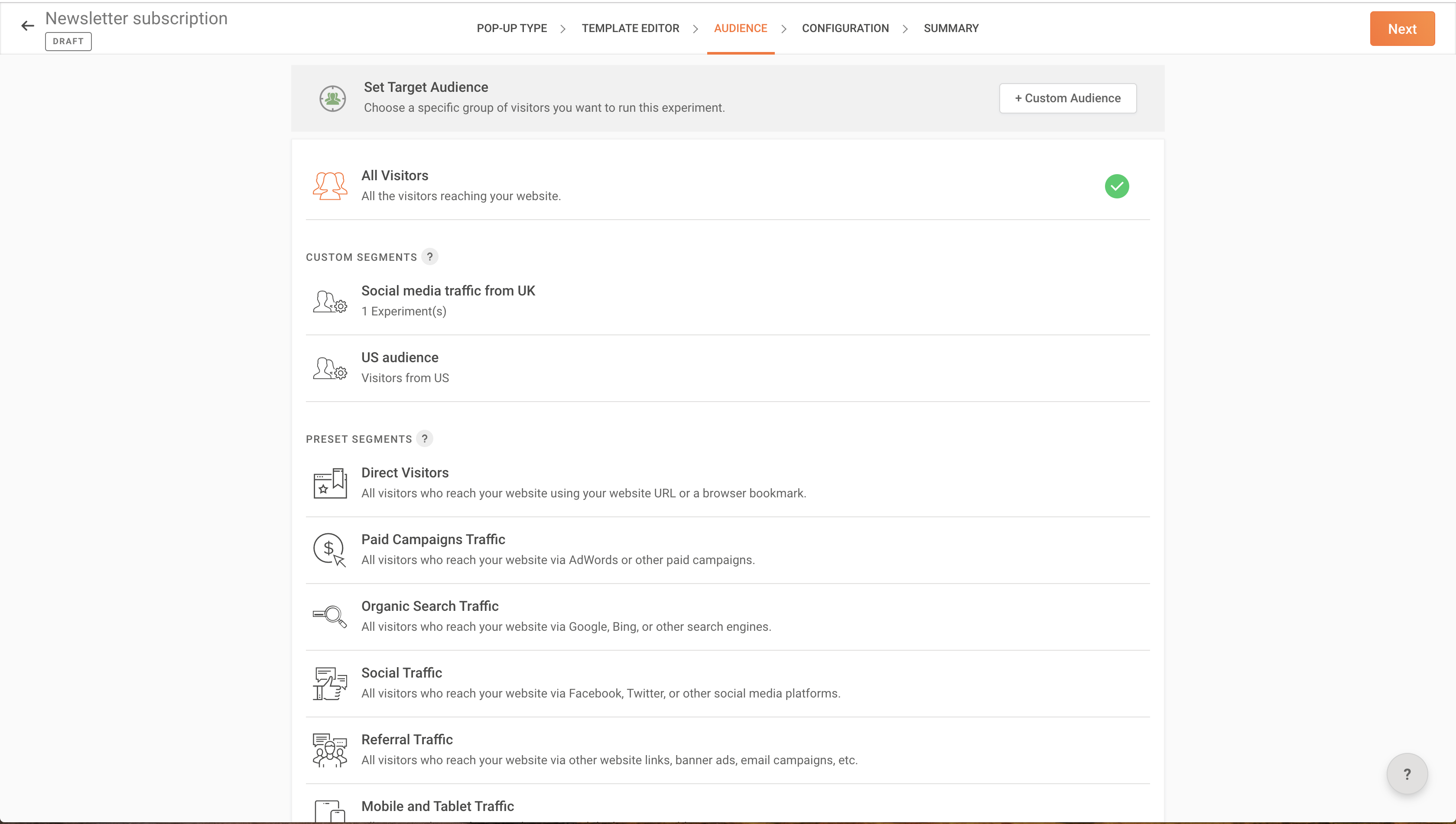The image size is (1456, 824).
Task: Switch to the Configuration step
Action: 845,28
